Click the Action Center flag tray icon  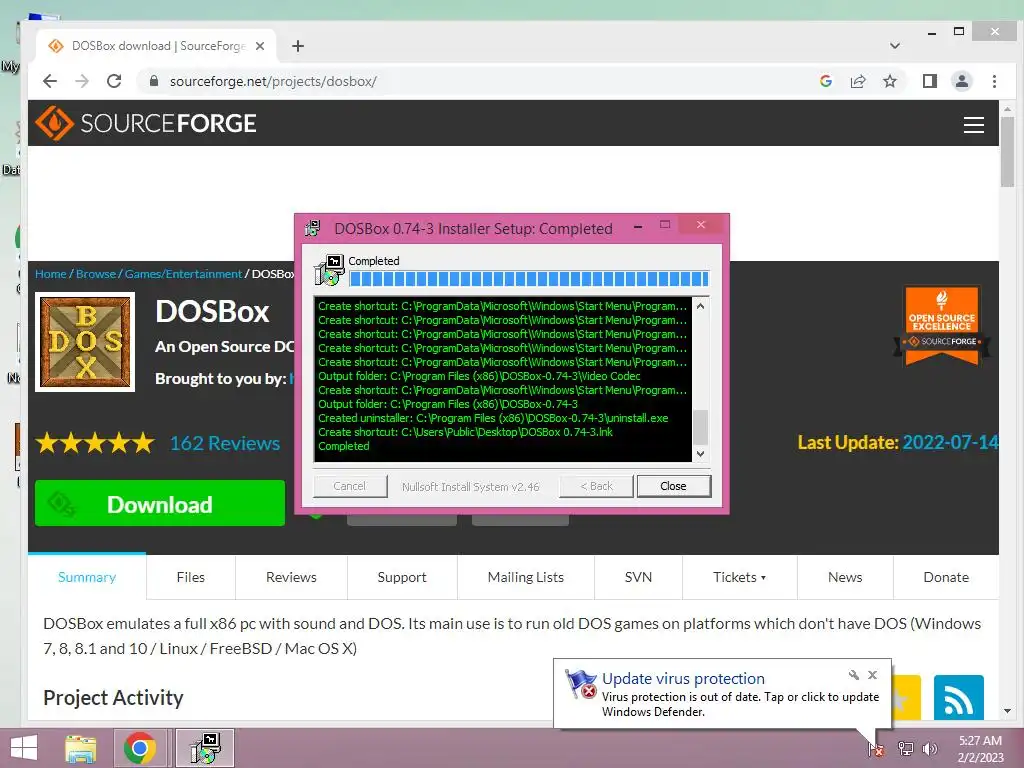(876, 748)
